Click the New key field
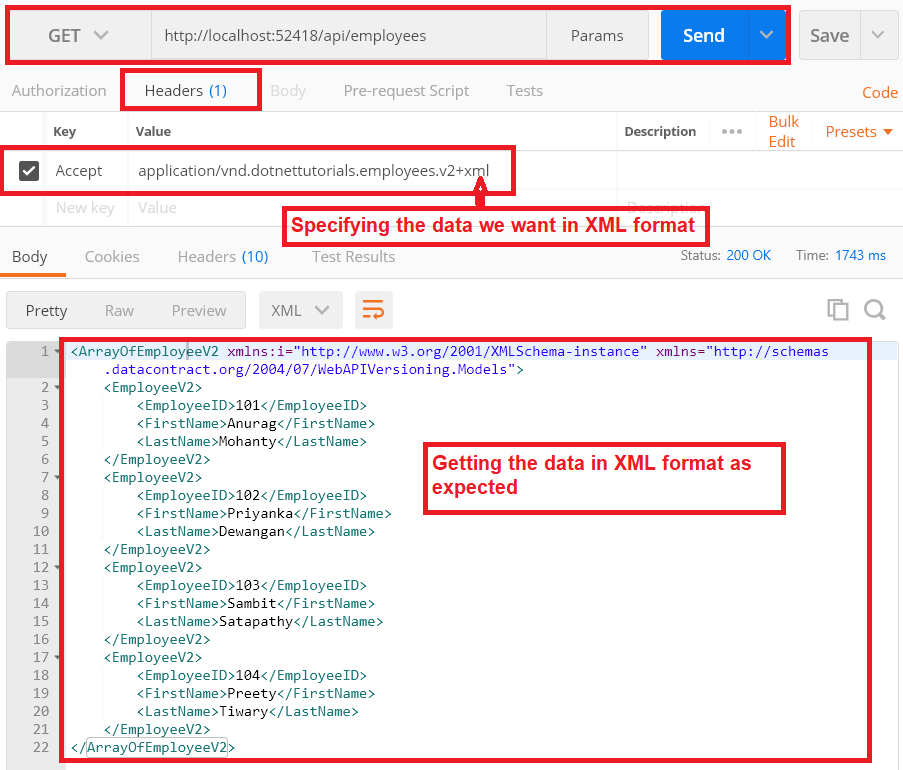This screenshot has height=770, width=903. 85,208
